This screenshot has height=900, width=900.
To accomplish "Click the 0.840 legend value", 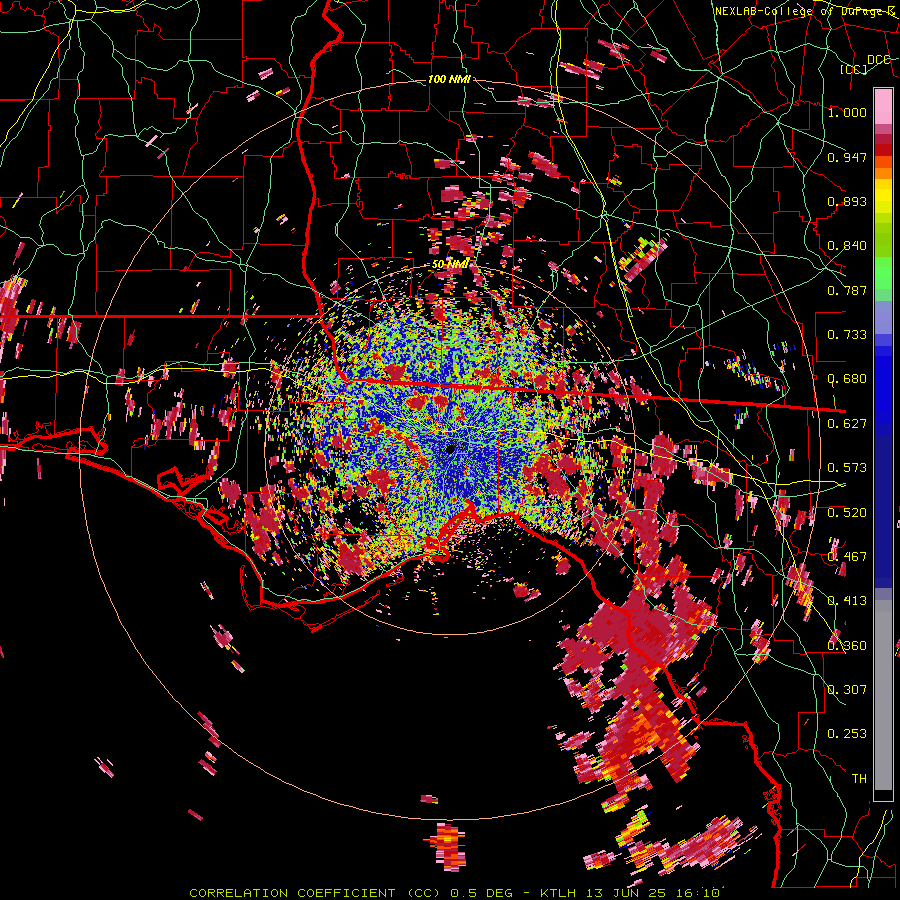I will point(847,246).
